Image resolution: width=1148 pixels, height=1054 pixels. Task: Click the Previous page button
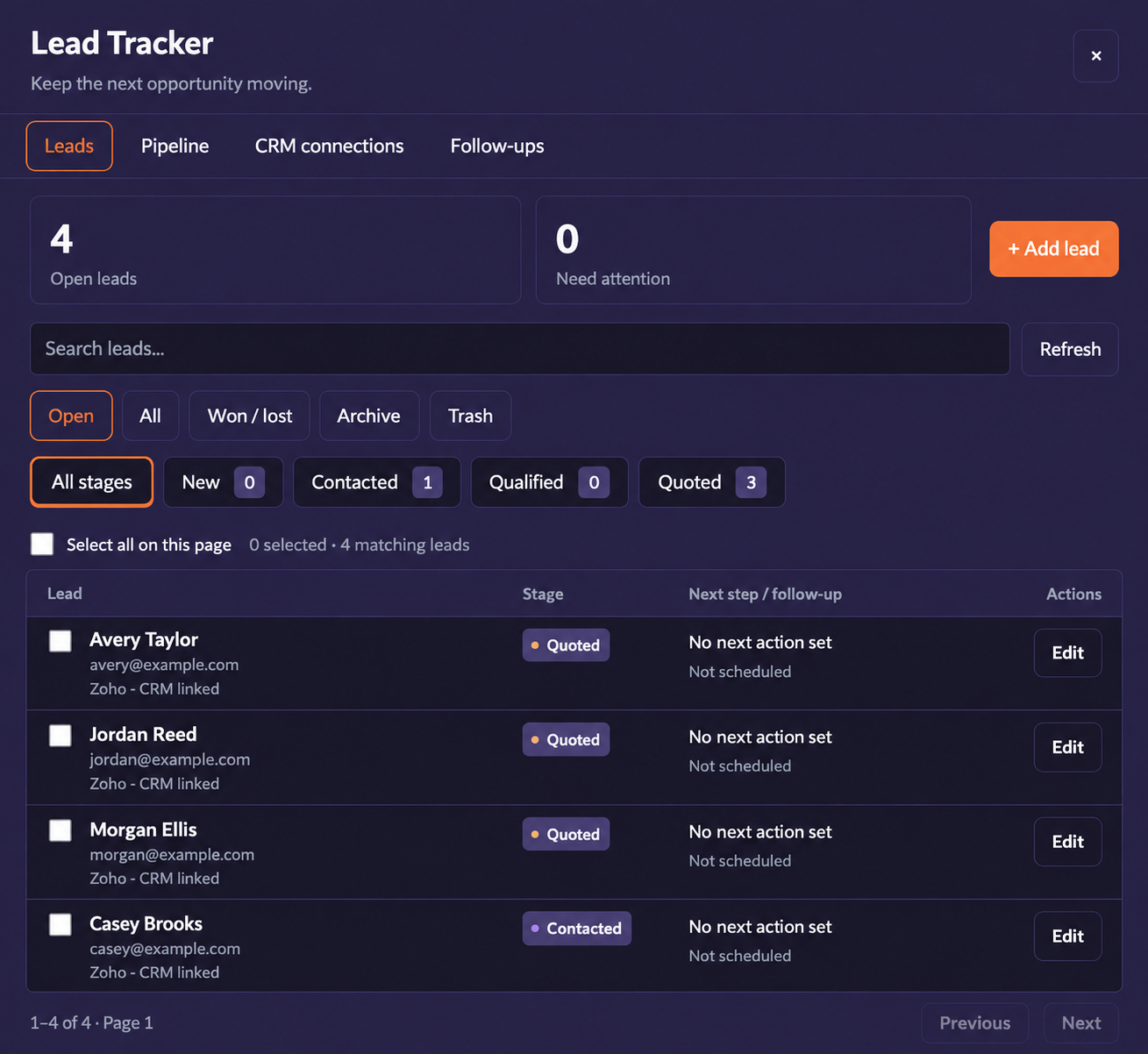tap(974, 1023)
